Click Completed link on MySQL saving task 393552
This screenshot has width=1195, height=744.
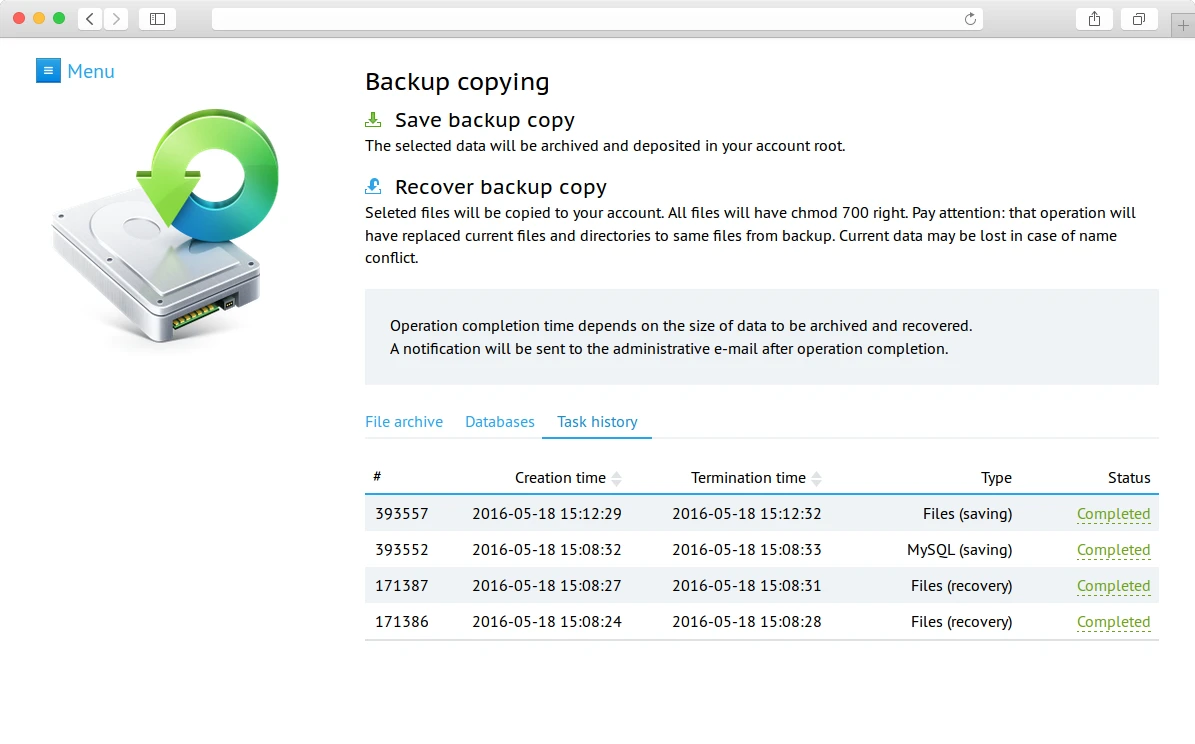(1113, 549)
